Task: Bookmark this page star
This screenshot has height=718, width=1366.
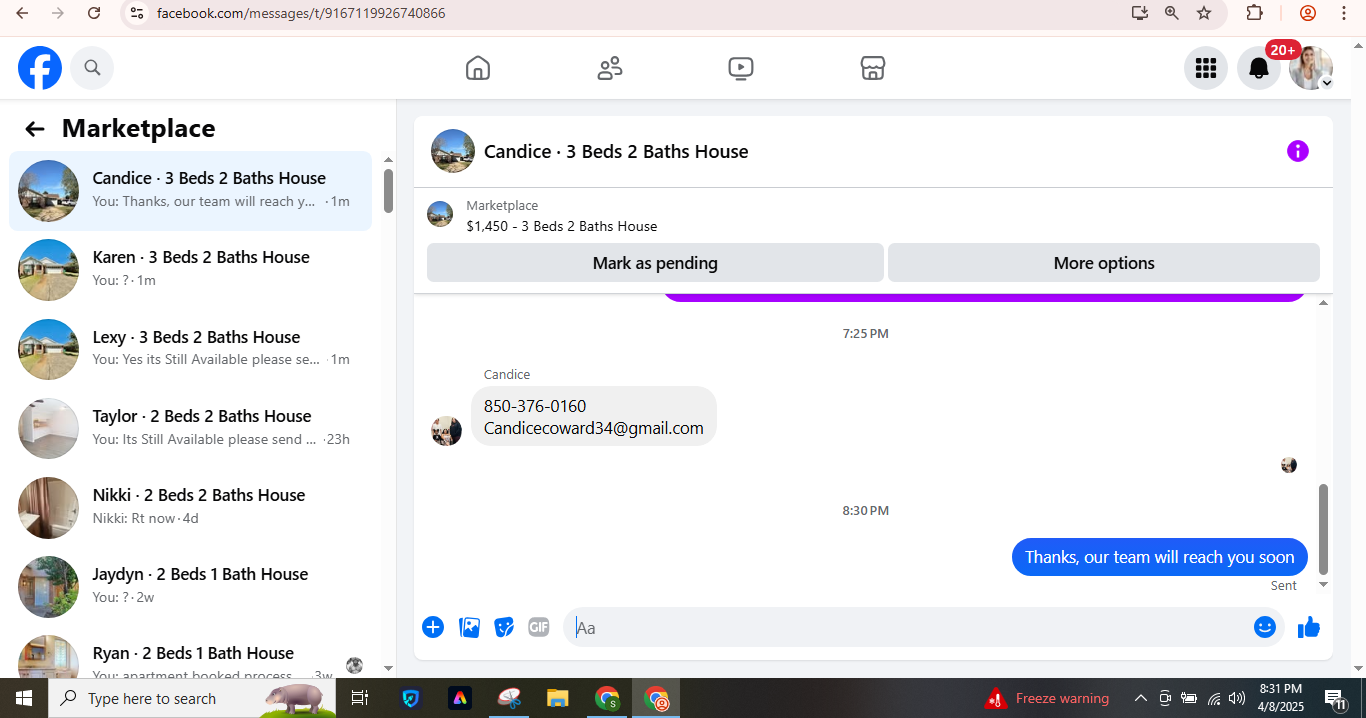Action: pos(1204,13)
